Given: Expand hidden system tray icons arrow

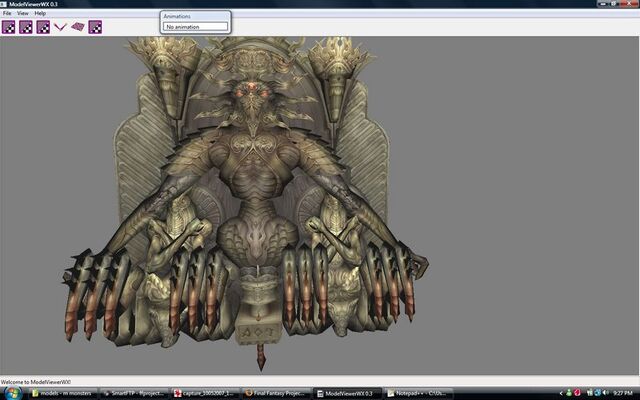Looking at the screenshot, I should (561, 393).
